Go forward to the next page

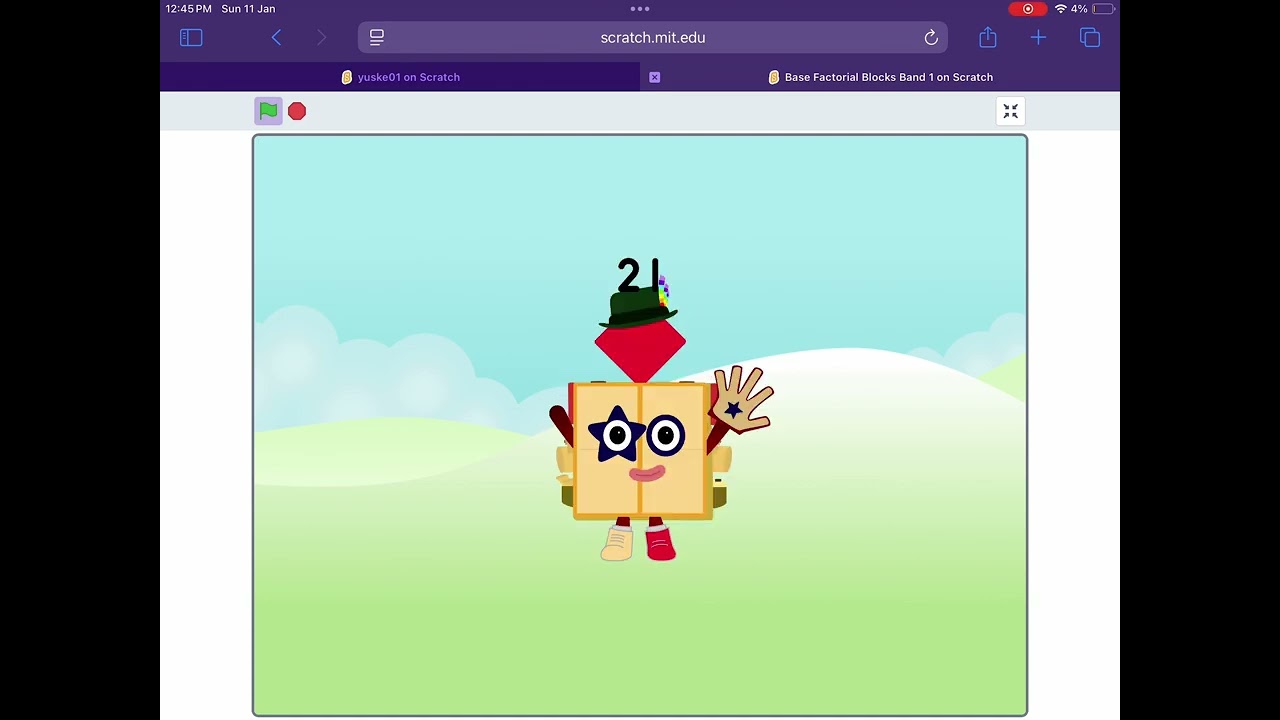click(321, 38)
